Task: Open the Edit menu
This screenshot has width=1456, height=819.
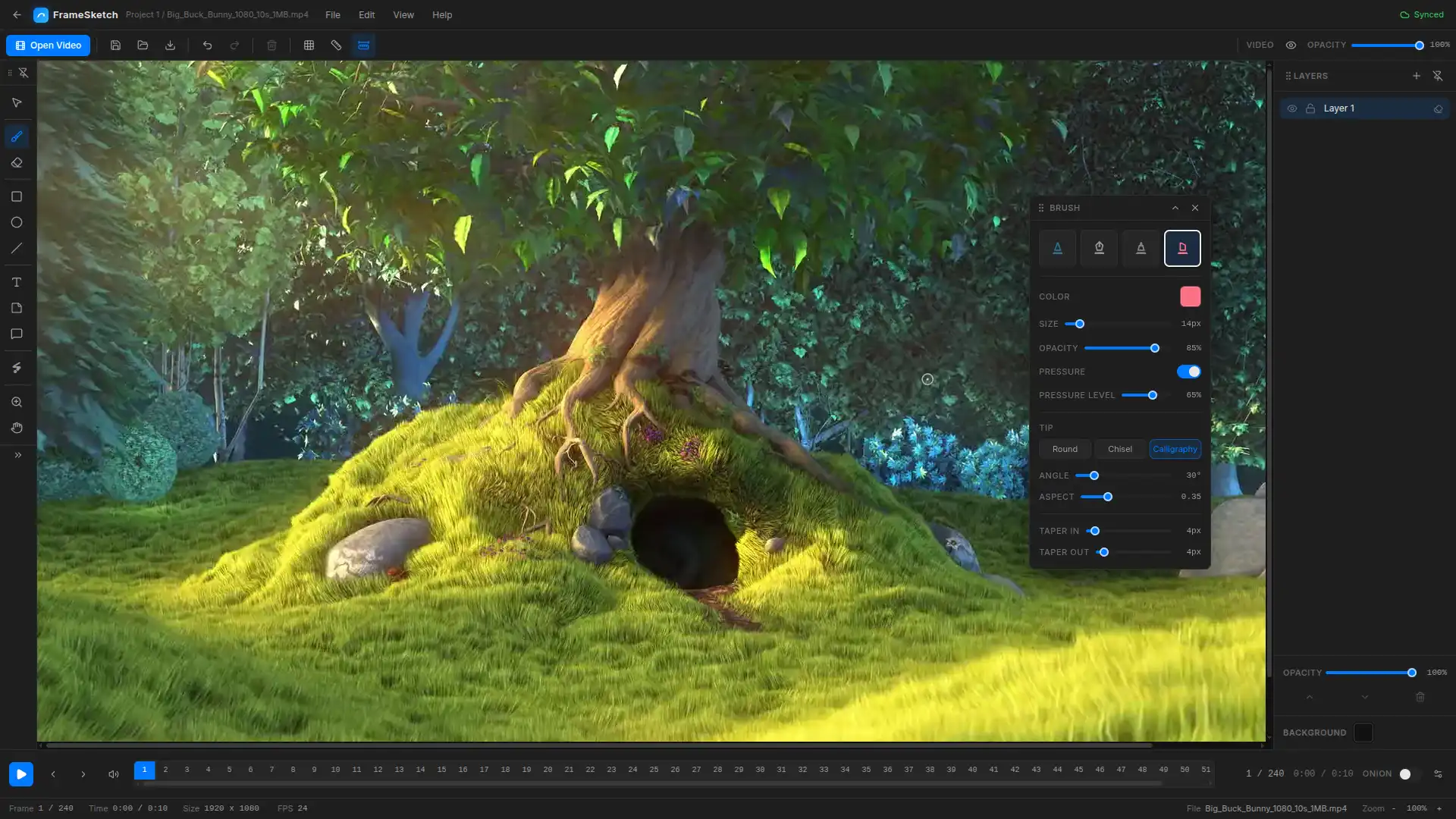Action: pyautogui.click(x=366, y=15)
